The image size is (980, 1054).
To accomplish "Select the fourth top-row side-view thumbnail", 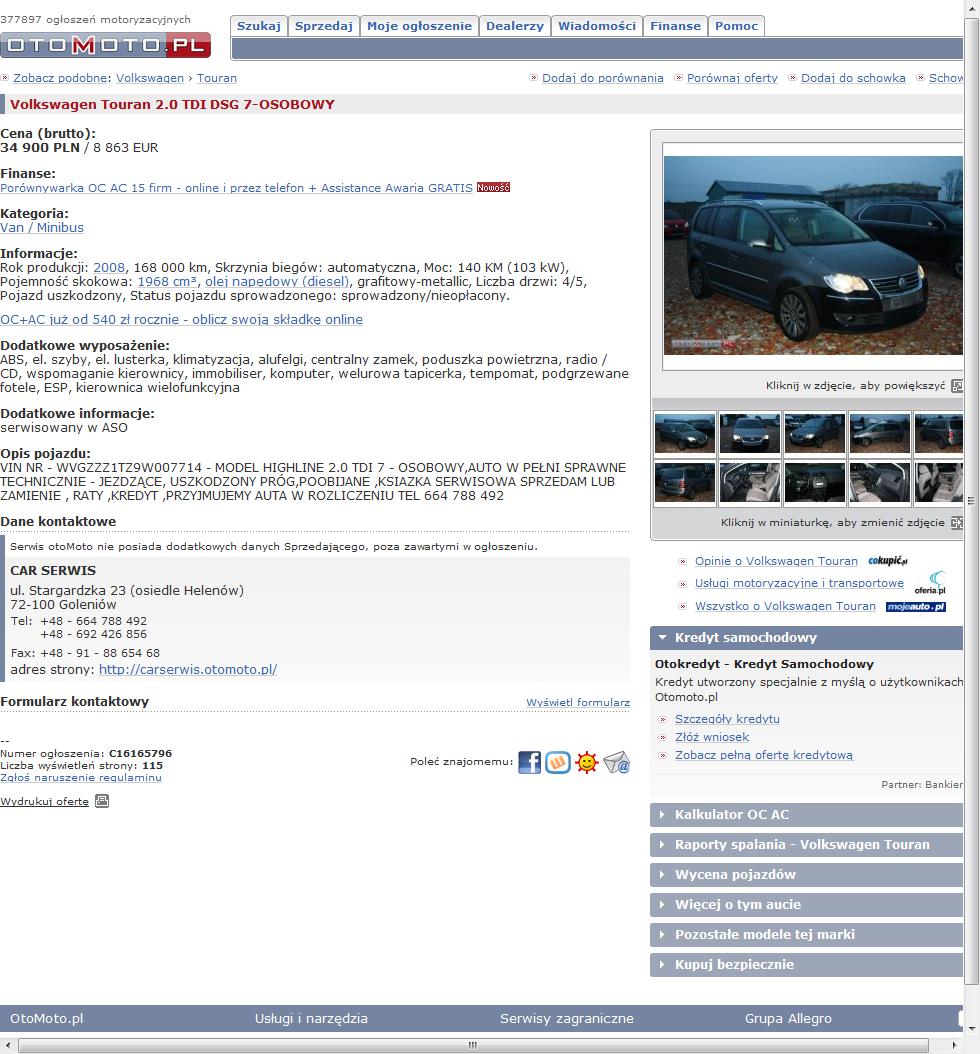I will click(880, 434).
